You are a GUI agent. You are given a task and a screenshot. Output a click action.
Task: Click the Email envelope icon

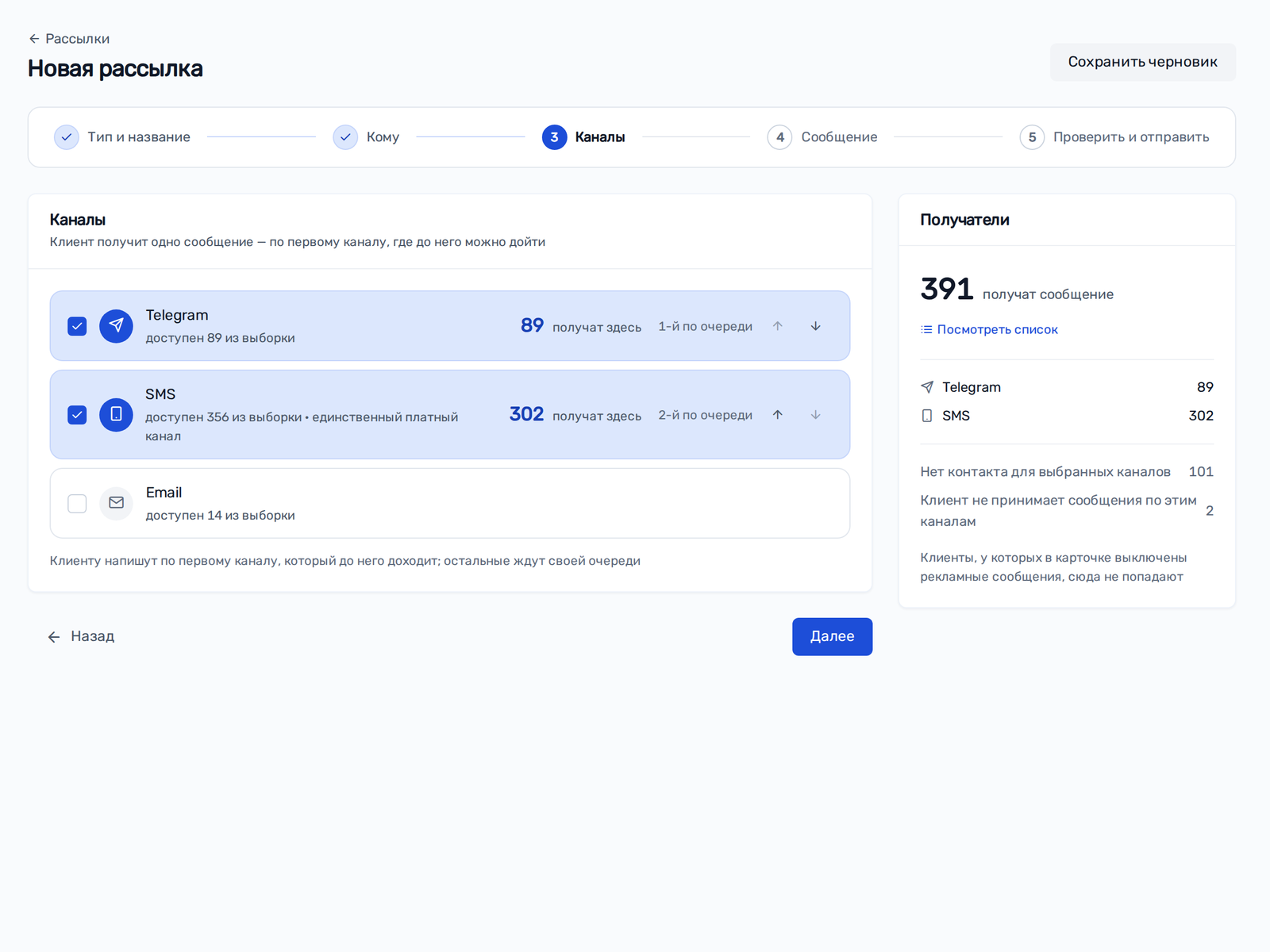(x=116, y=503)
